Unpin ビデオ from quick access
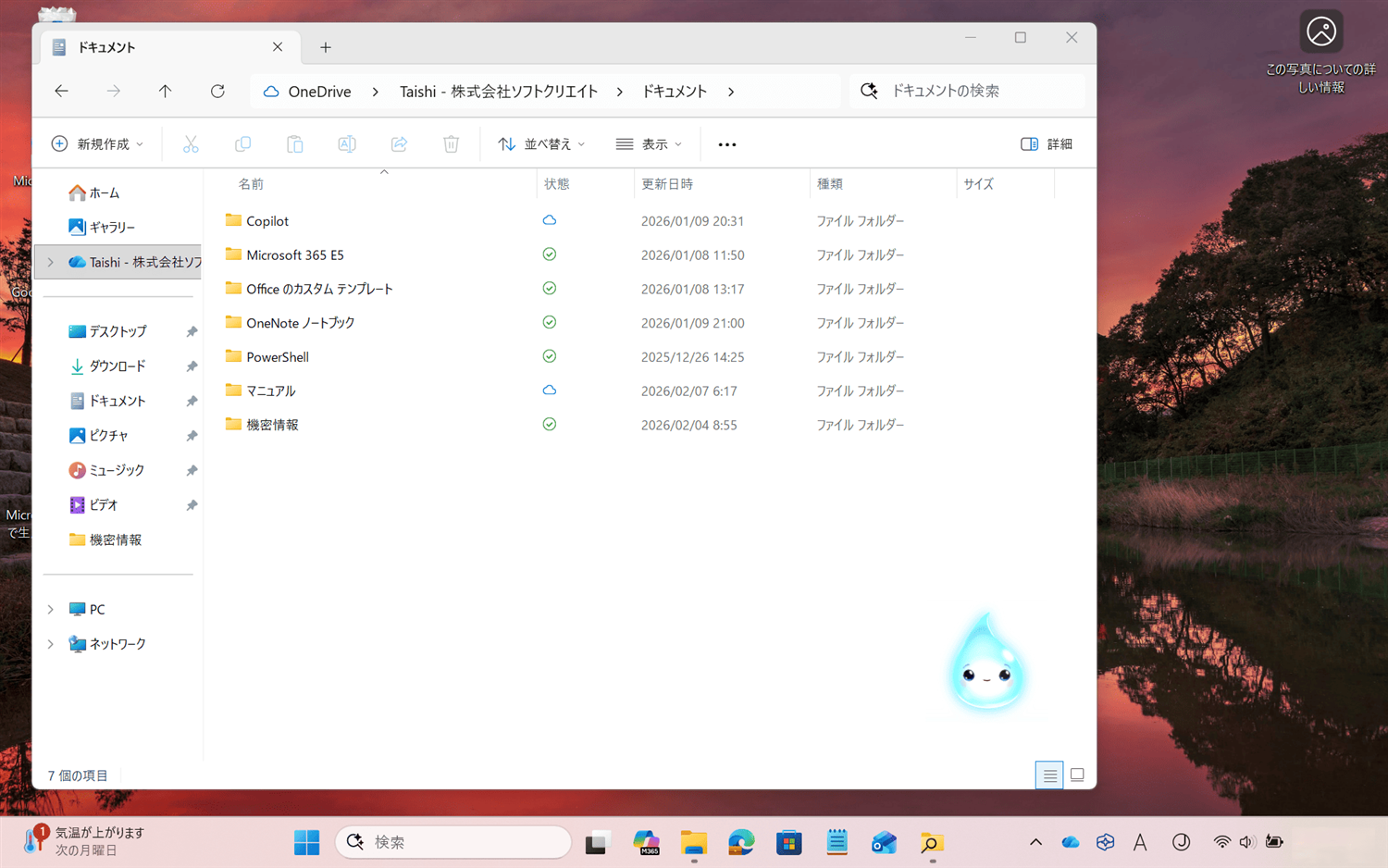Viewport: 1388px width, 868px height. coord(192,505)
